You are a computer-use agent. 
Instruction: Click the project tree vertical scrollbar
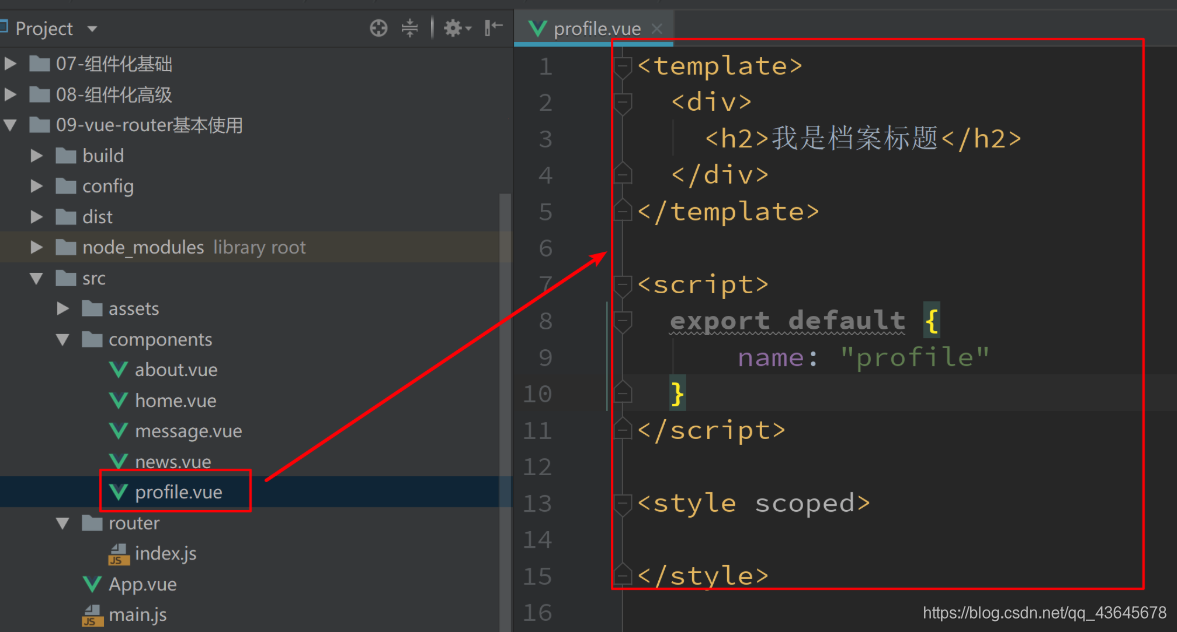pos(505,413)
